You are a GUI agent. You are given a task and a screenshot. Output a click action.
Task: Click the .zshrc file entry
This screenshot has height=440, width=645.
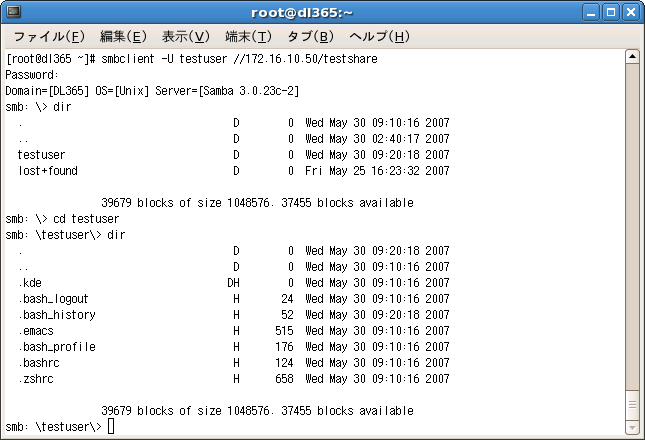click(x=35, y=379)
